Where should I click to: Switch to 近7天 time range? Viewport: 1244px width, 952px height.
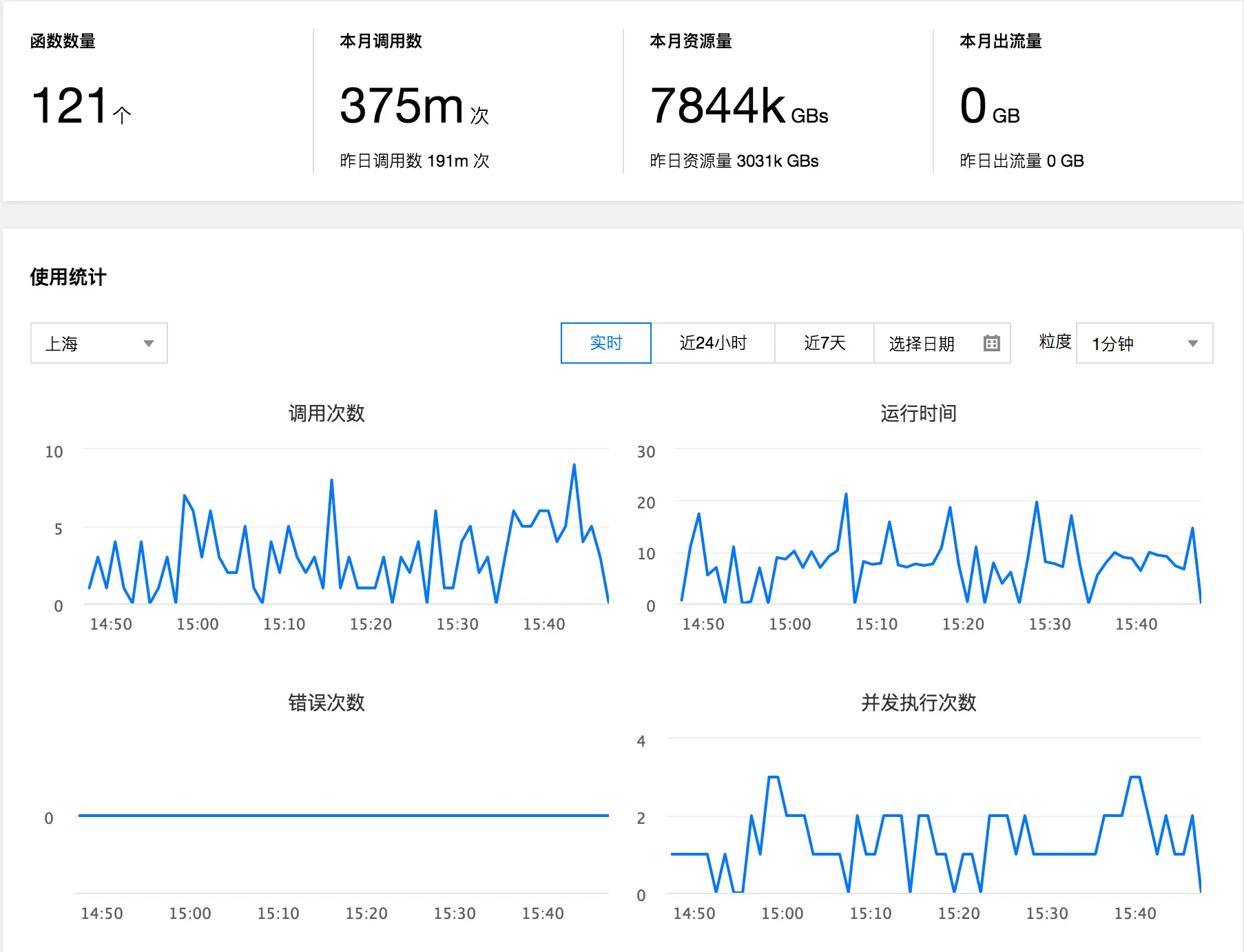click(x=825, y=343)
